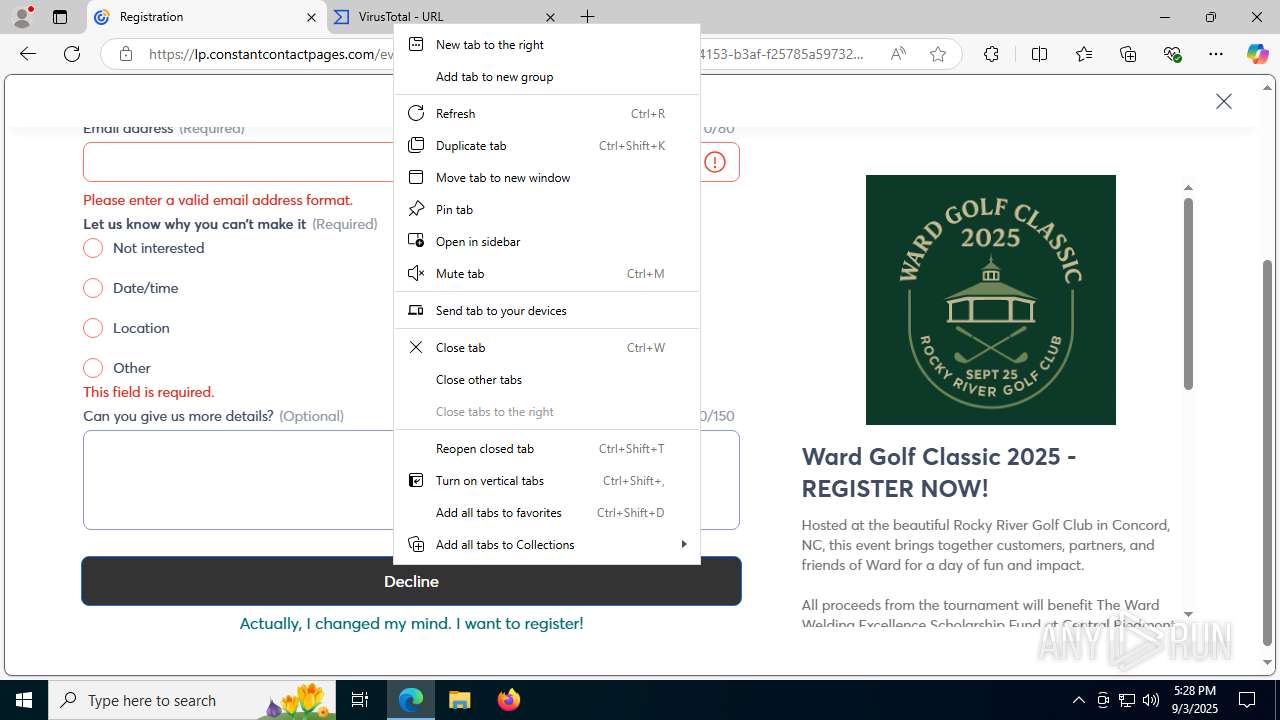Click the browser Back arrow
The height and width of the screenshot is (720, 1280).
[x=28, y=54]
